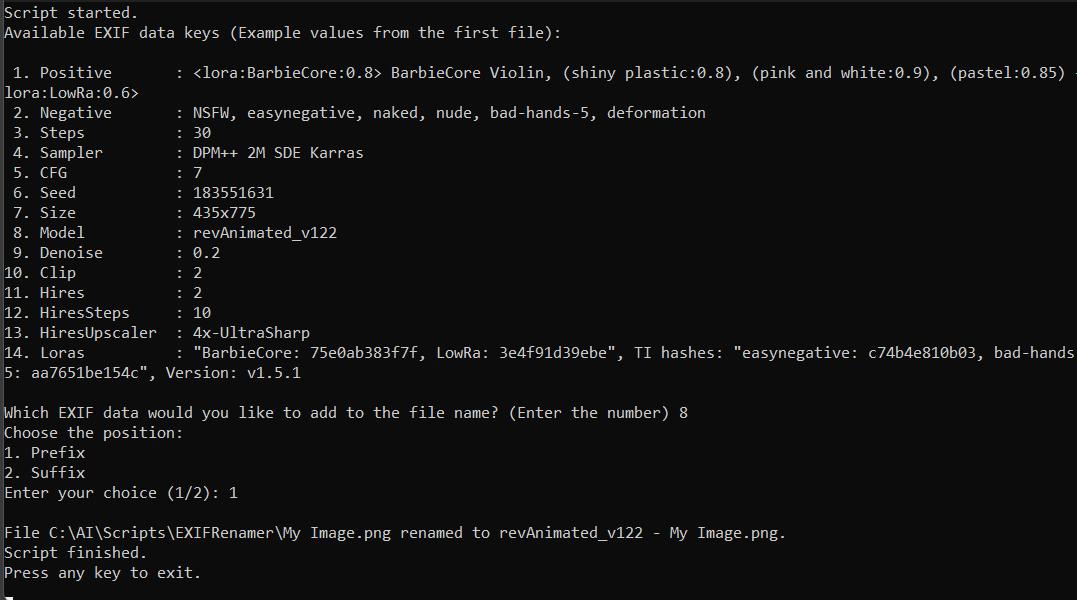The height and width of the screenshot is (600, 1077).
Task: Click the Steps value 30
Action: tap(201, 133)
